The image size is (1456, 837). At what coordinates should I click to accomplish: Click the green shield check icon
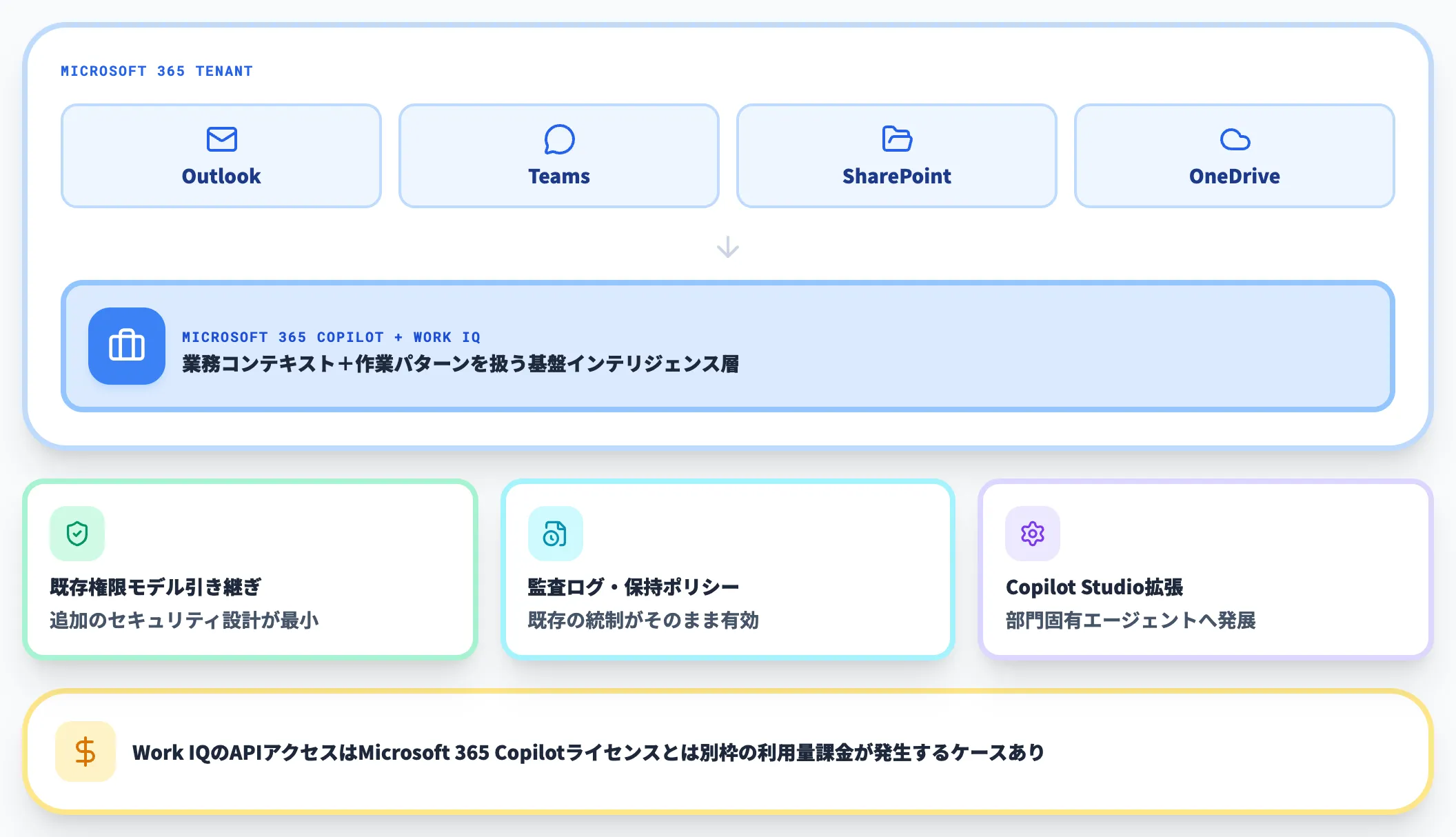point(77,533)
